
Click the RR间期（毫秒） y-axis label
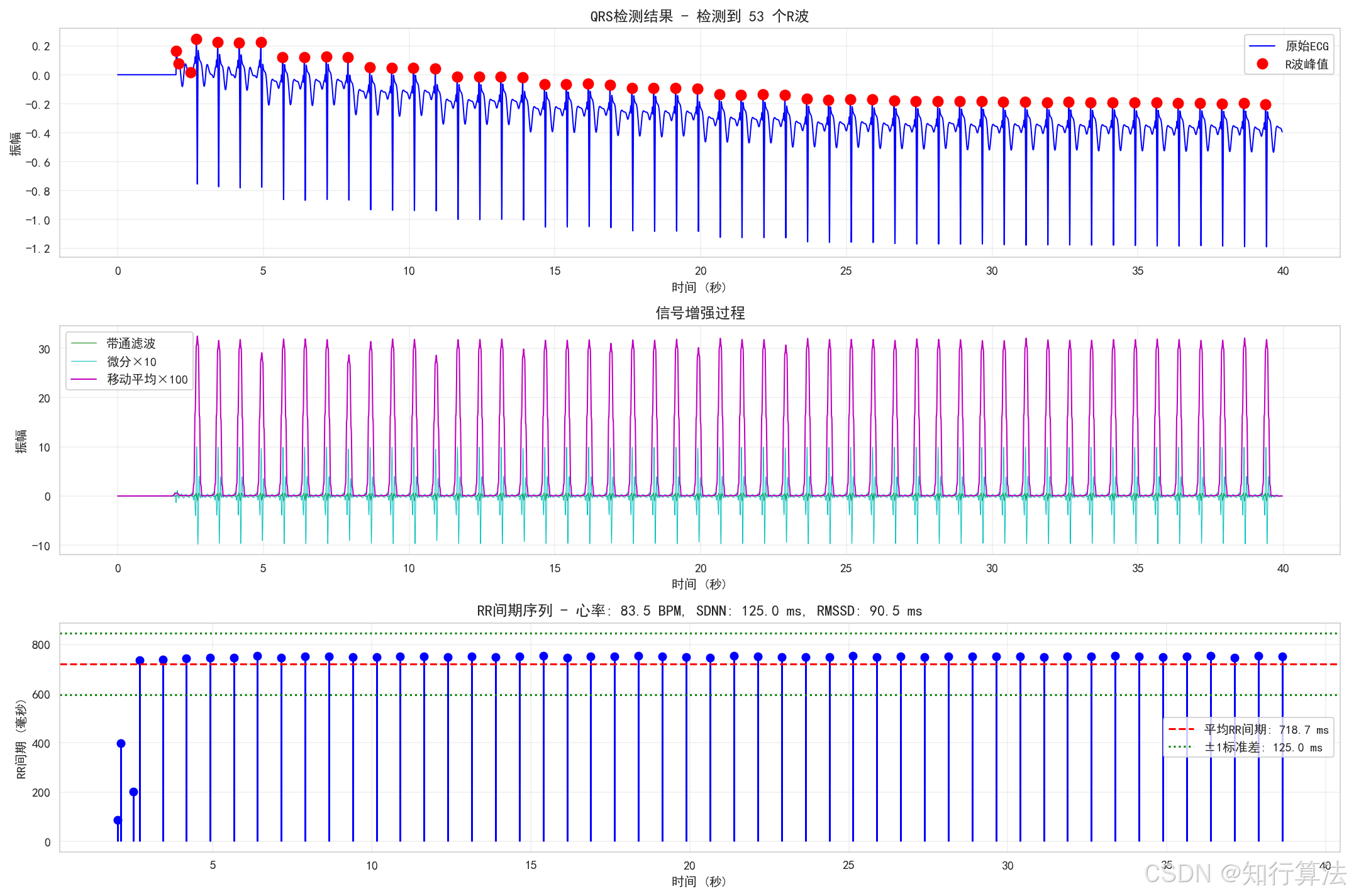pyautogui.click(x=21, y=740)
